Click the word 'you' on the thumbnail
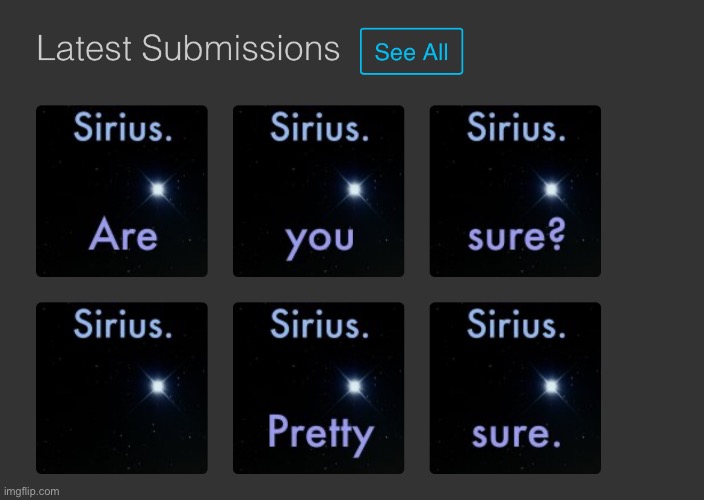This screenshot has height=500, width=704. tap(319, 241)
